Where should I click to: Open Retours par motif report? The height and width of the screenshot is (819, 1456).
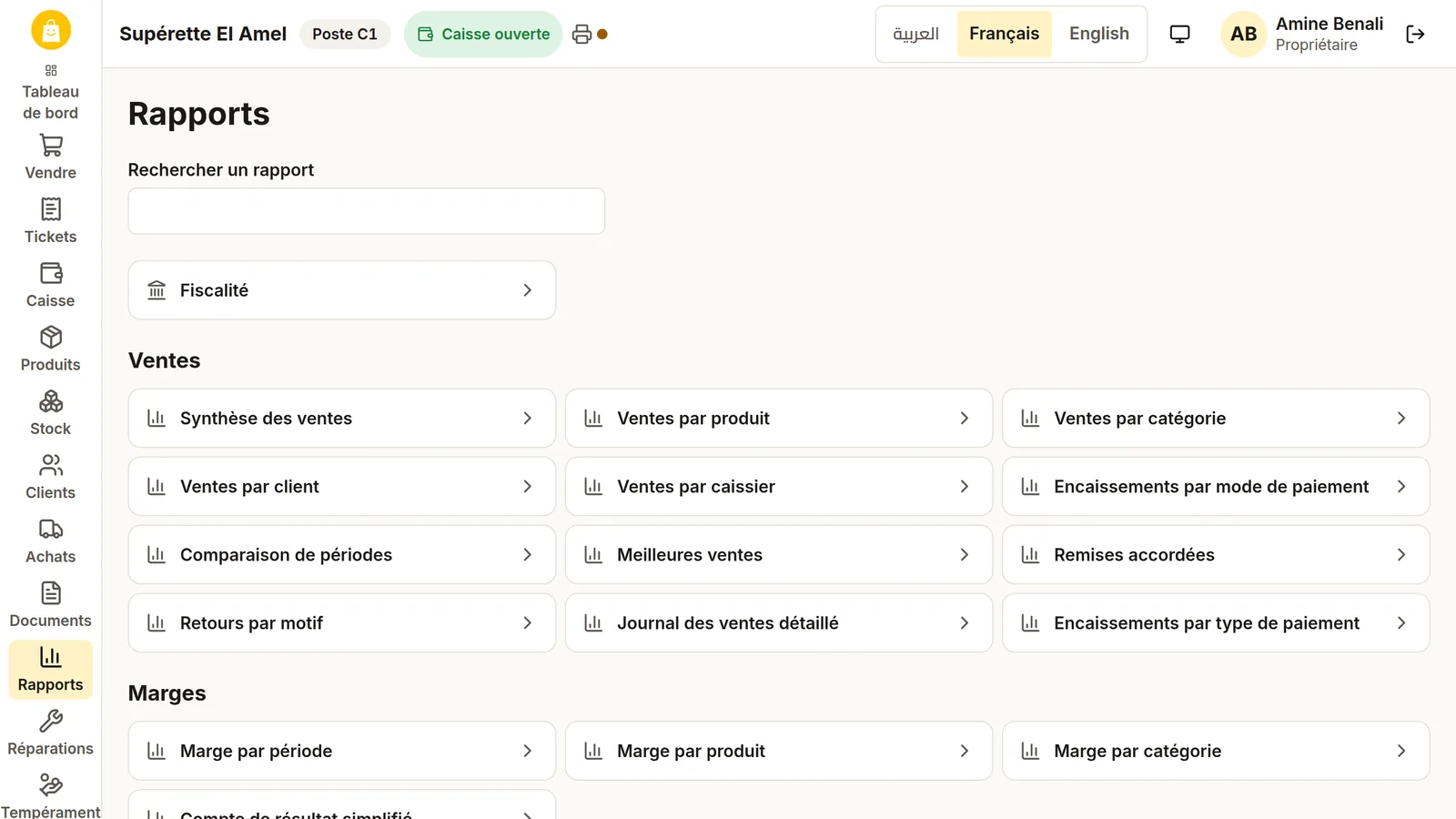(342, 623)
